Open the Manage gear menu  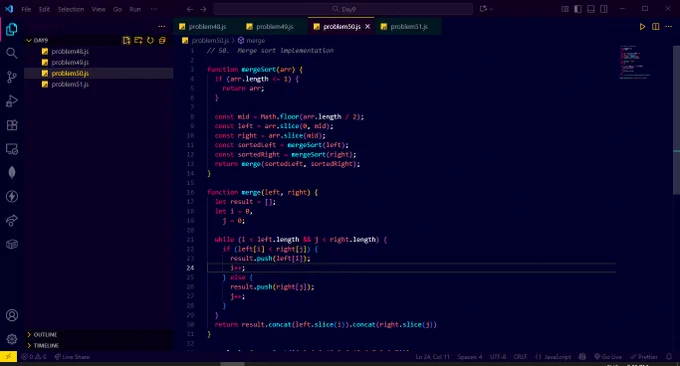pos(12,339)
